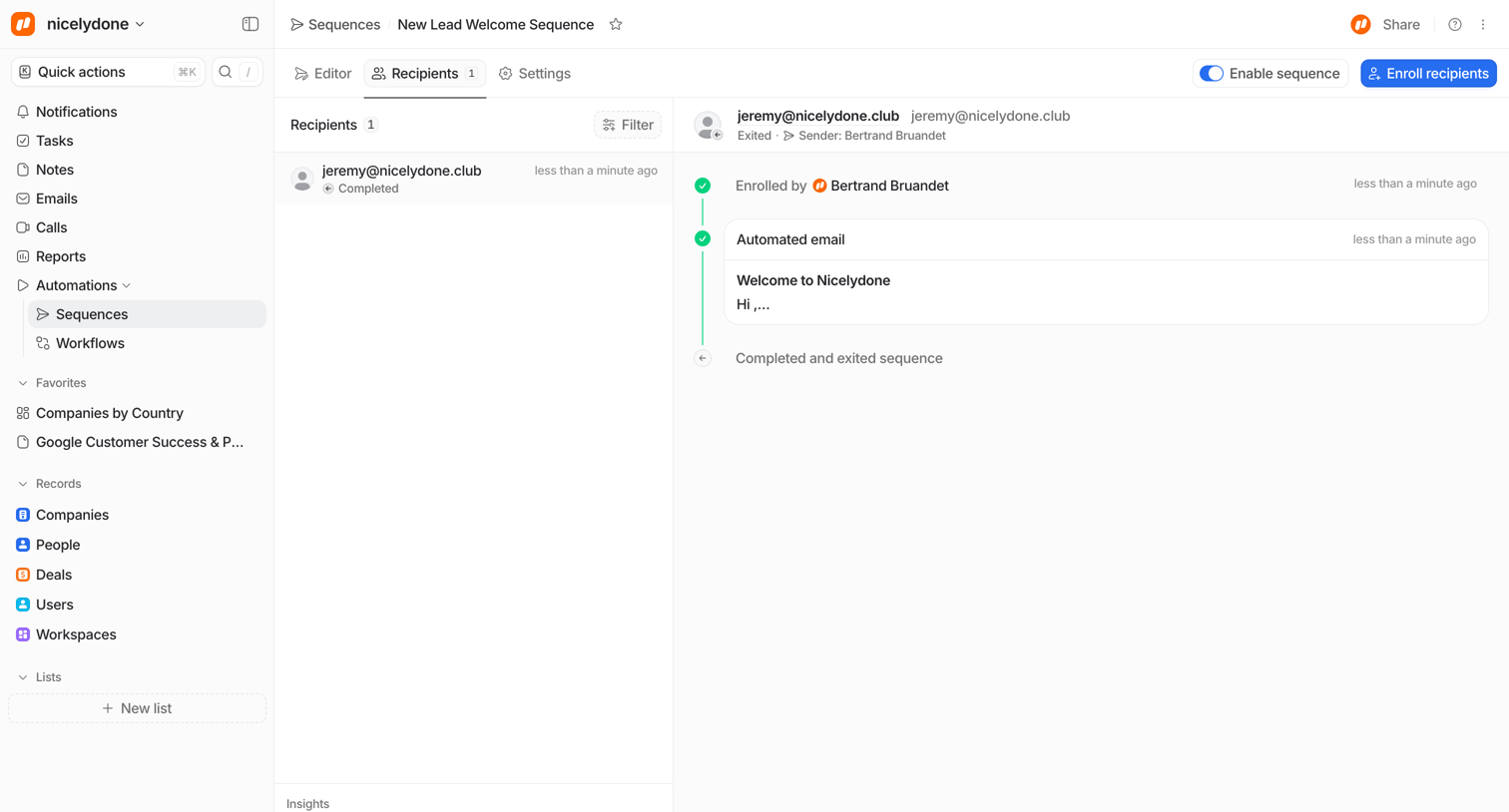
Task: Collapse the Favorites section
Action: click(x=23, y=383)
